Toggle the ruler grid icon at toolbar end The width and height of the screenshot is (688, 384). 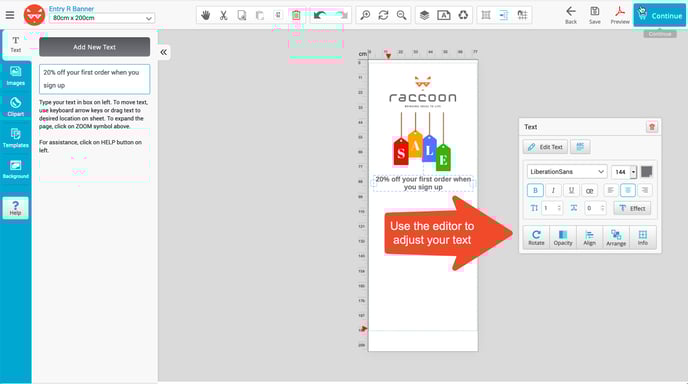coord(522,15)
